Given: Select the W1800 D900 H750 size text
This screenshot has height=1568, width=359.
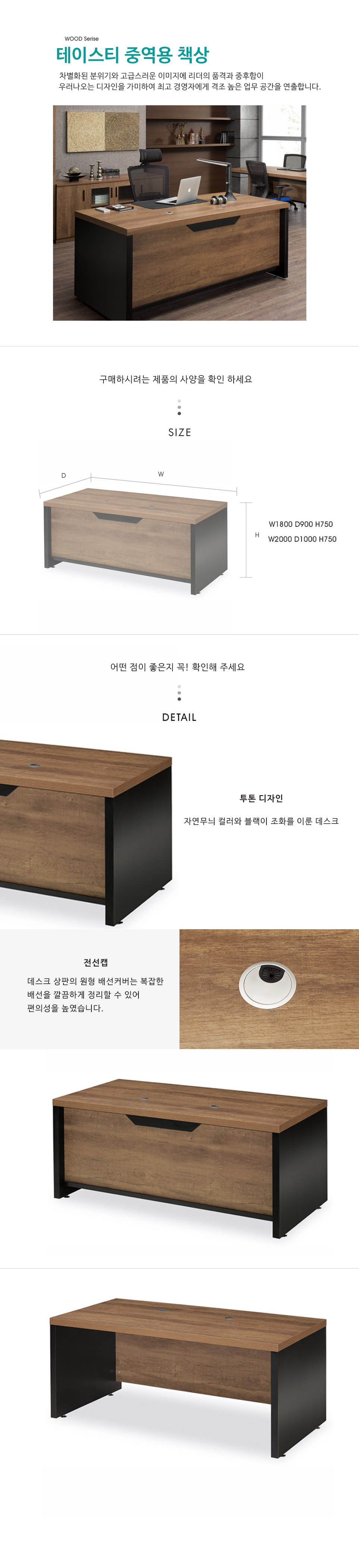Looking at the screenshot, I should click(300, 524).
